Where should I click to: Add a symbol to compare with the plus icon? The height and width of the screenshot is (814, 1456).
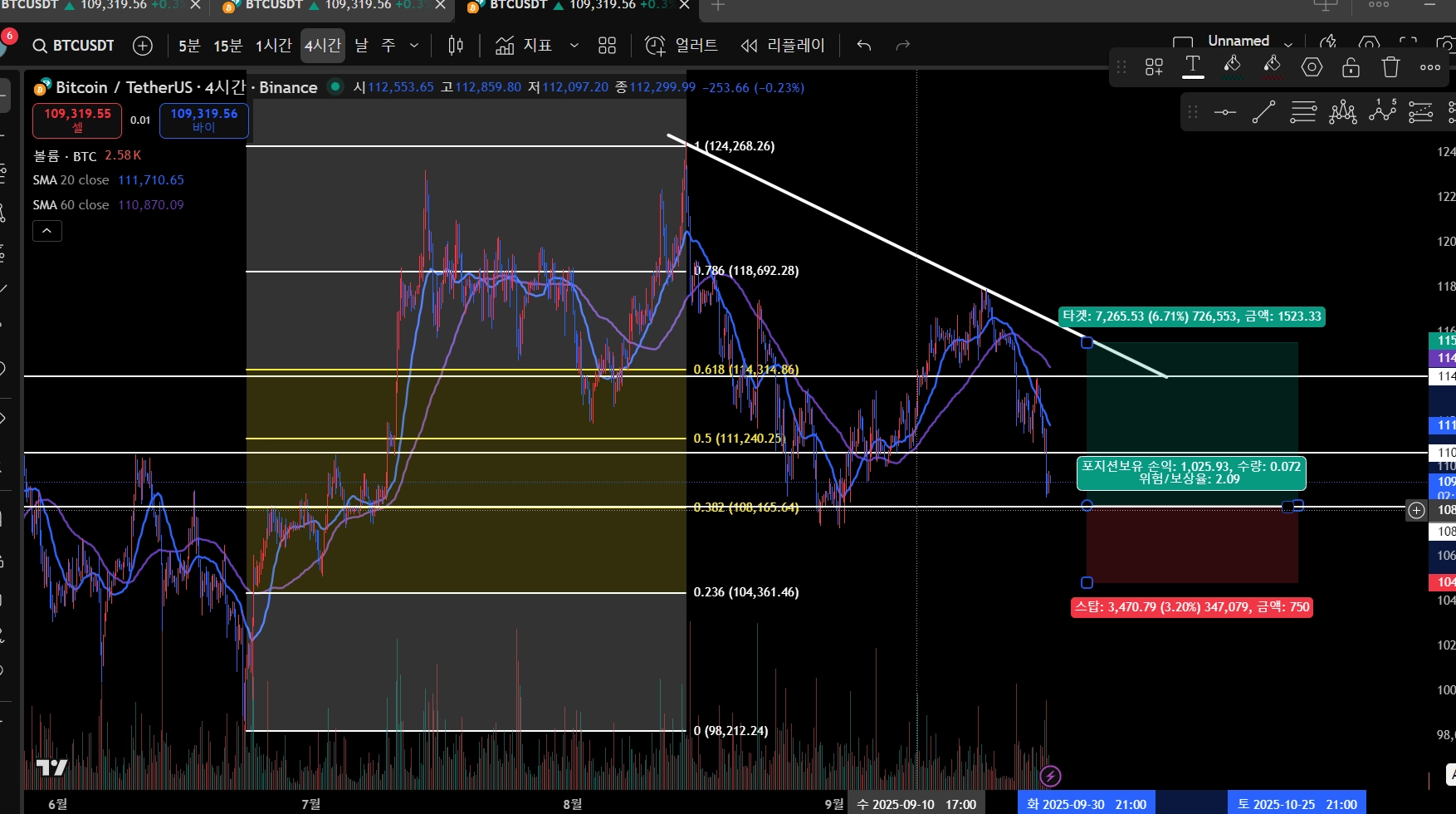[x=143, y=46]
